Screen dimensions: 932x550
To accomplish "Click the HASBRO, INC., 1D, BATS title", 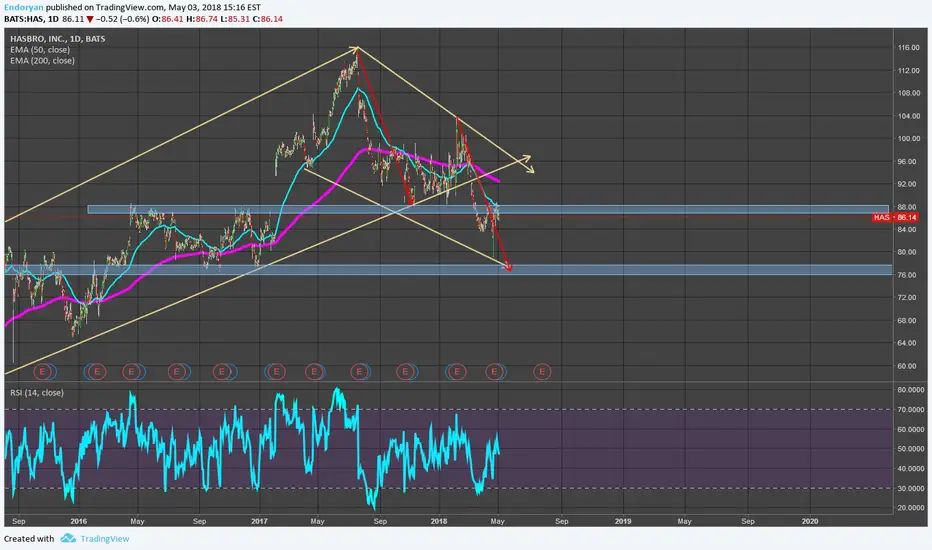I will [x=58, y=39].
